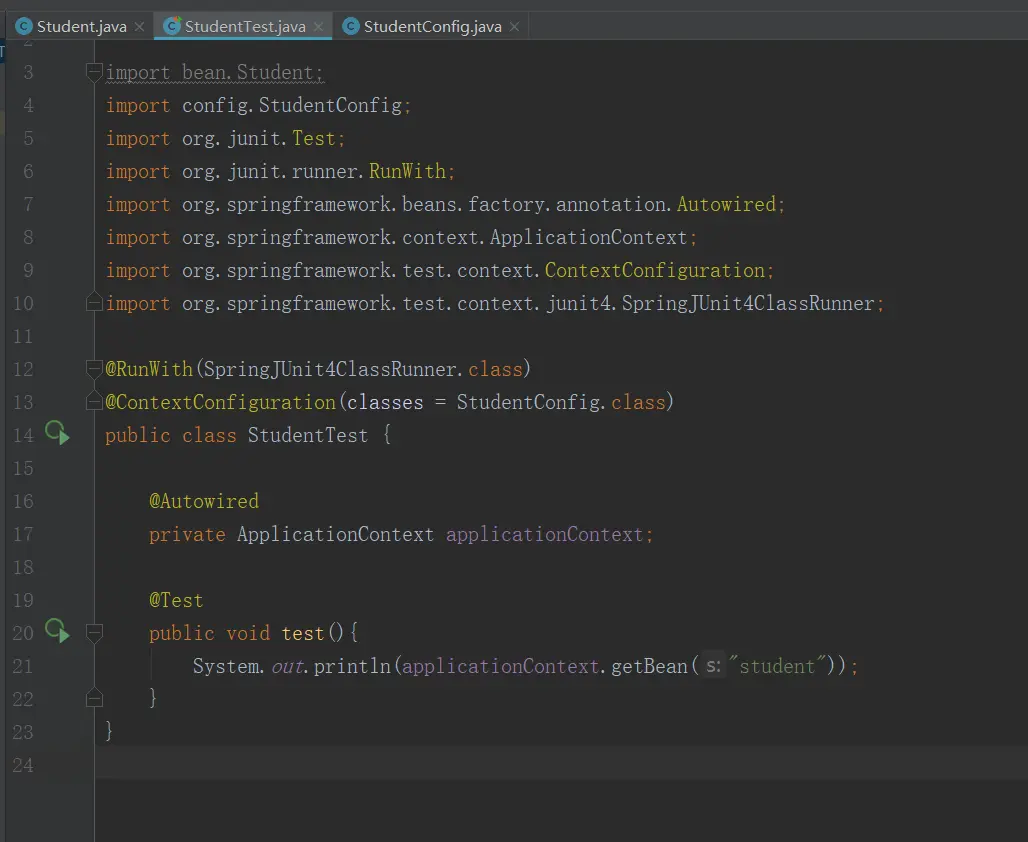The height and width of the screenshot is (842, 1028).
Task: Click the @Test annotation on line 19
Action: [176, 600]
